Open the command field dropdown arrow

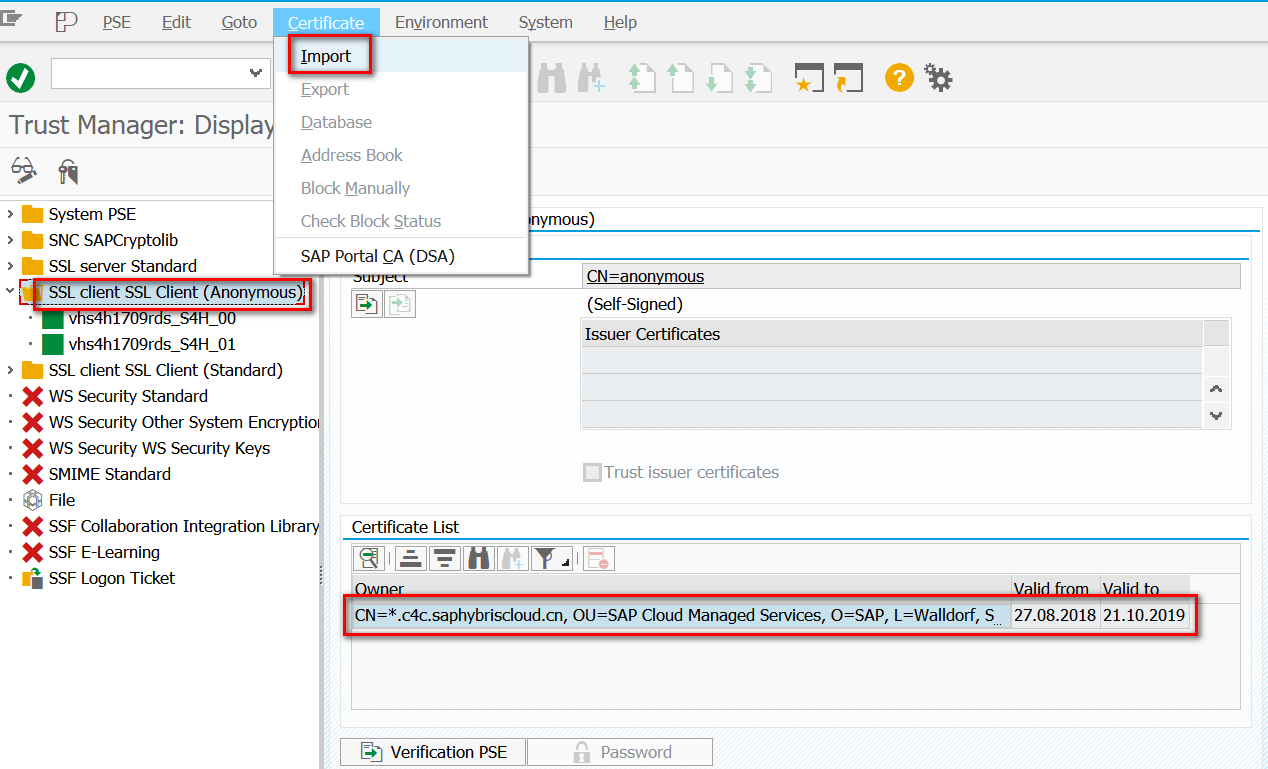coord(254,73)
